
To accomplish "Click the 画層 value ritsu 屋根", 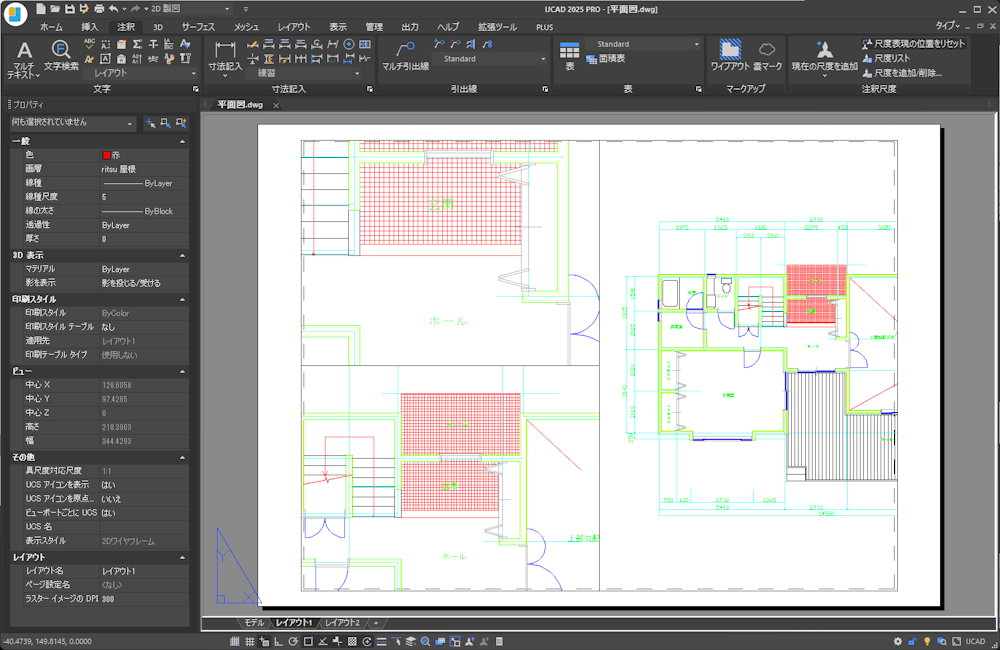I will pos(144,169).
